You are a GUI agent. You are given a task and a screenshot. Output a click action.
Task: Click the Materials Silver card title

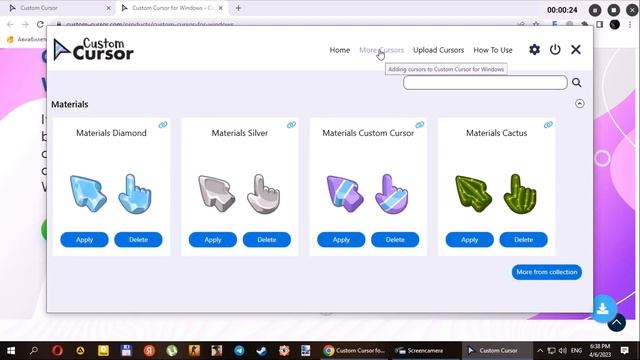point(240,133)
